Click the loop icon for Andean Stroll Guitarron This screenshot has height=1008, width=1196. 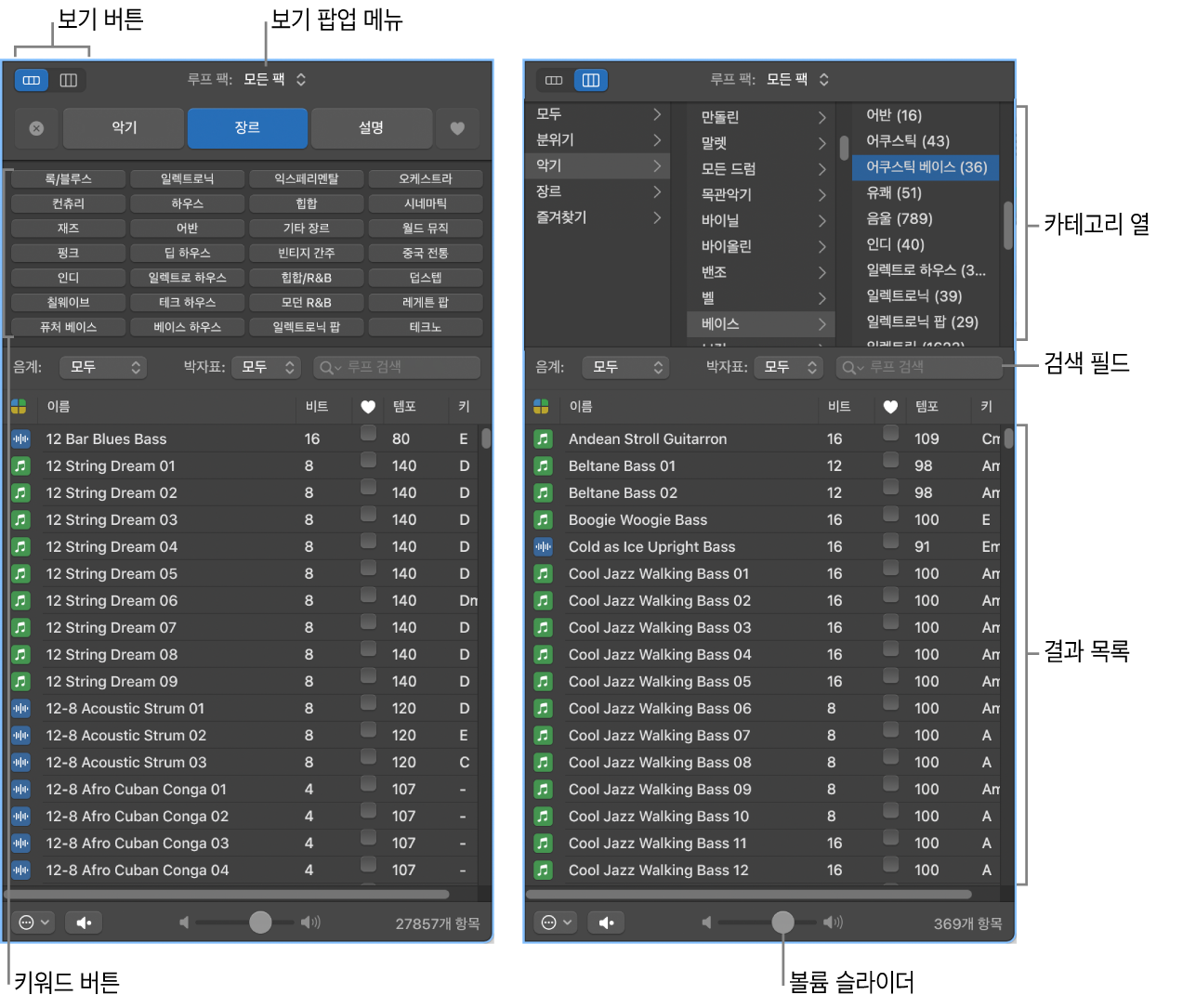click(x=543, y=439)
